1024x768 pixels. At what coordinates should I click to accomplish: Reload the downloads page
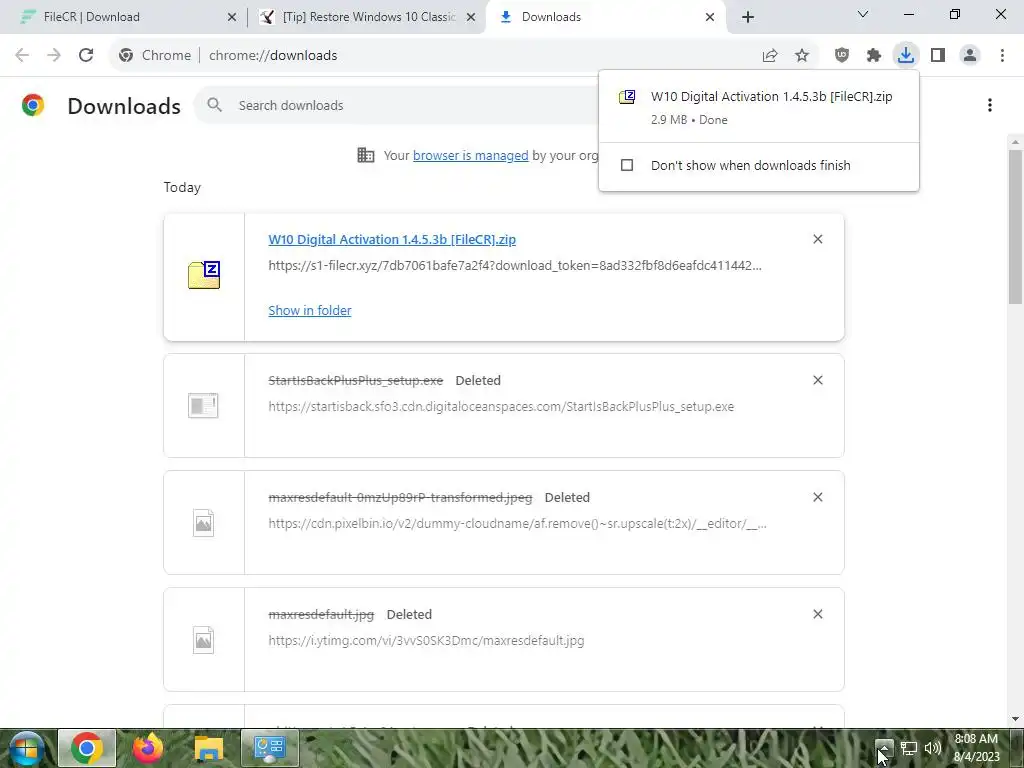86,55
